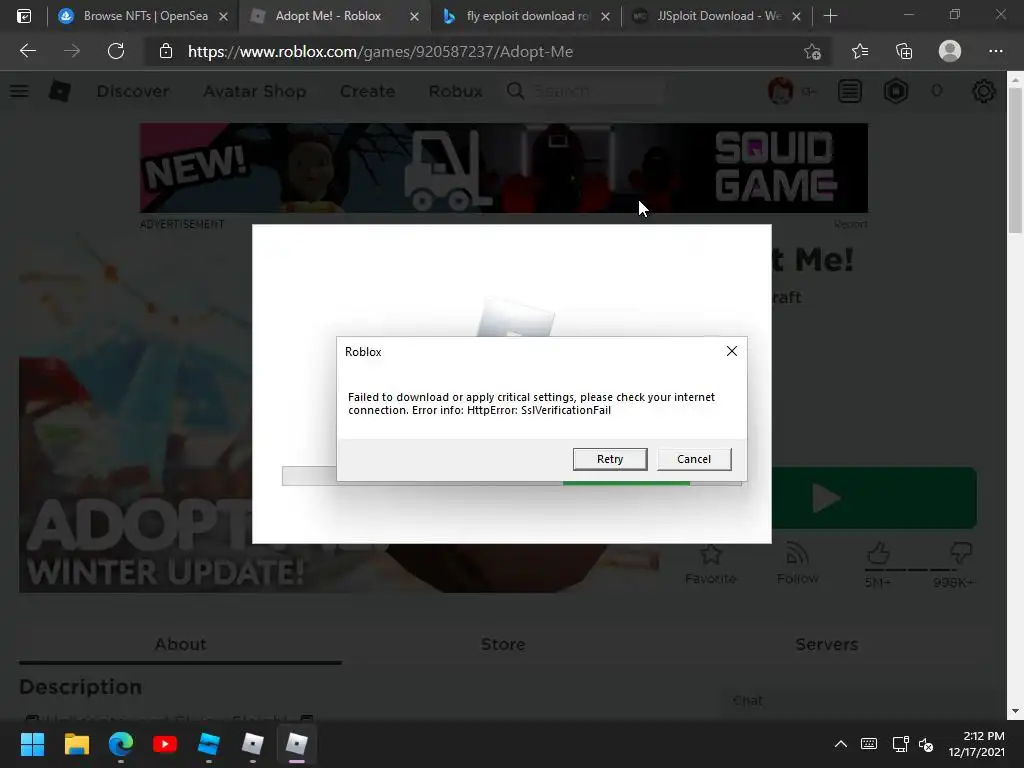Open browser Collections
The image size is (1024, 768).
point(904,51)
